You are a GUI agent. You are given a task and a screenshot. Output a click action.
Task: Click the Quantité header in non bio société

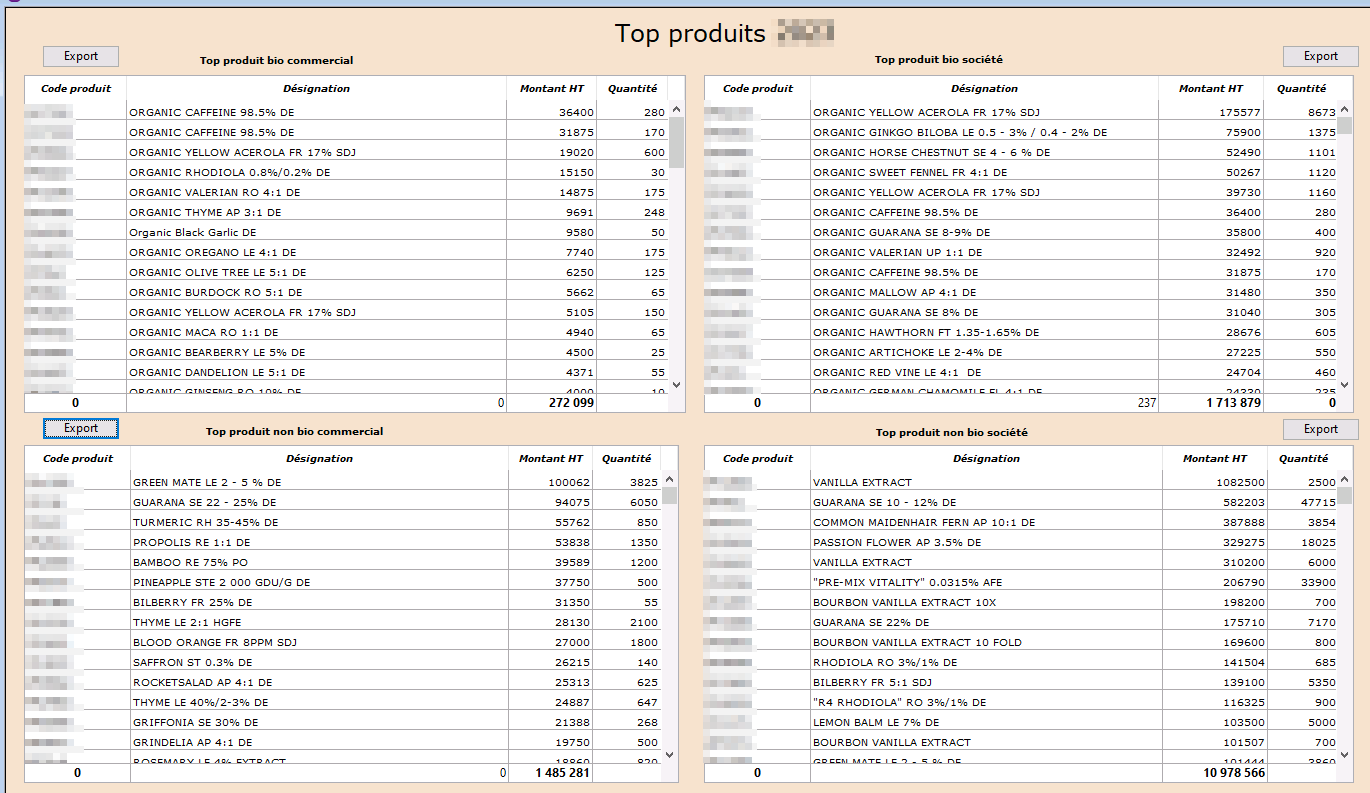click(x=1304, y=458)
